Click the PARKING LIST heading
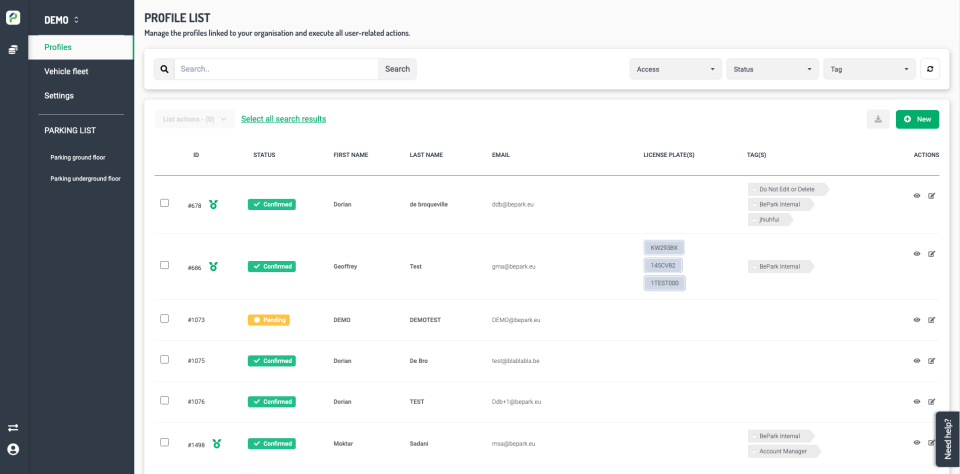 pos(70,130)
